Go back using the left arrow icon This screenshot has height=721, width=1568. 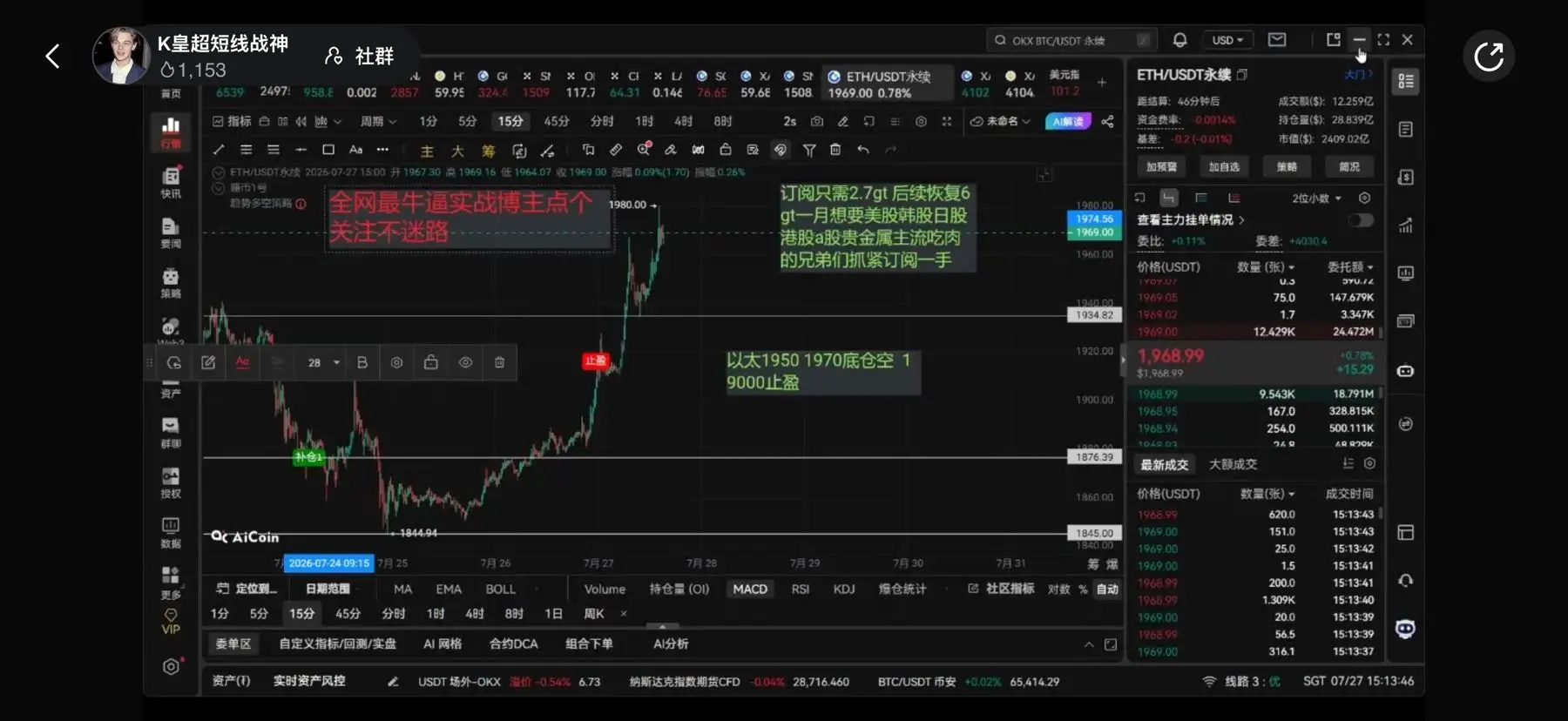coord(53,57)
